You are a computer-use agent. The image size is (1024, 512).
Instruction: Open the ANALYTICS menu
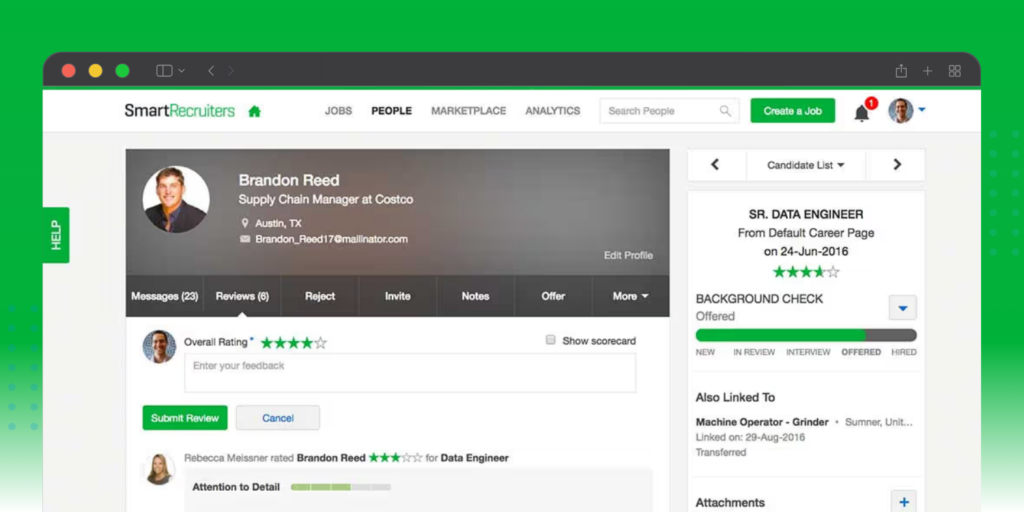click(552, 111)
